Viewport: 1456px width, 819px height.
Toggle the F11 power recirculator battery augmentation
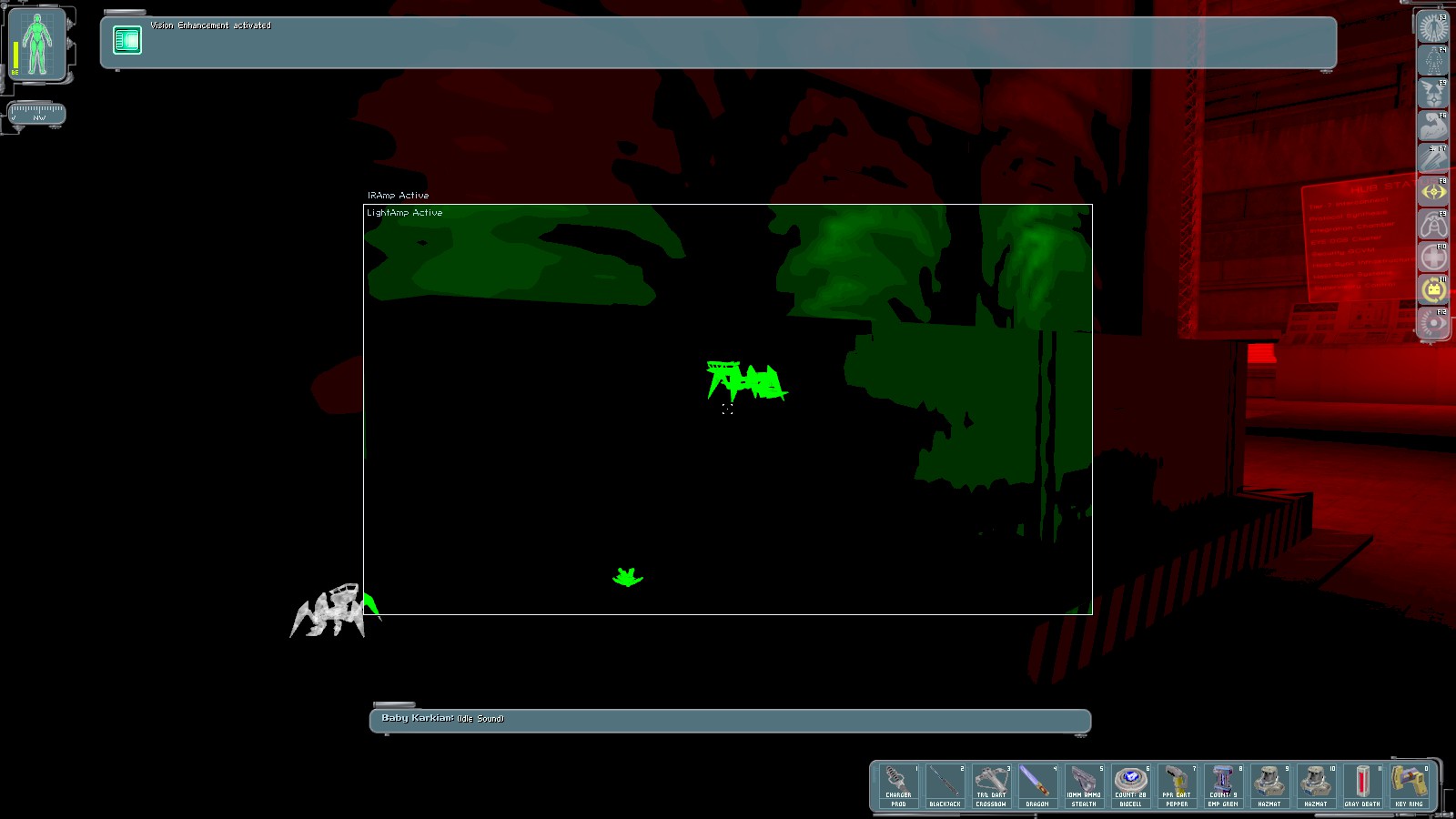pos(1433,290)
